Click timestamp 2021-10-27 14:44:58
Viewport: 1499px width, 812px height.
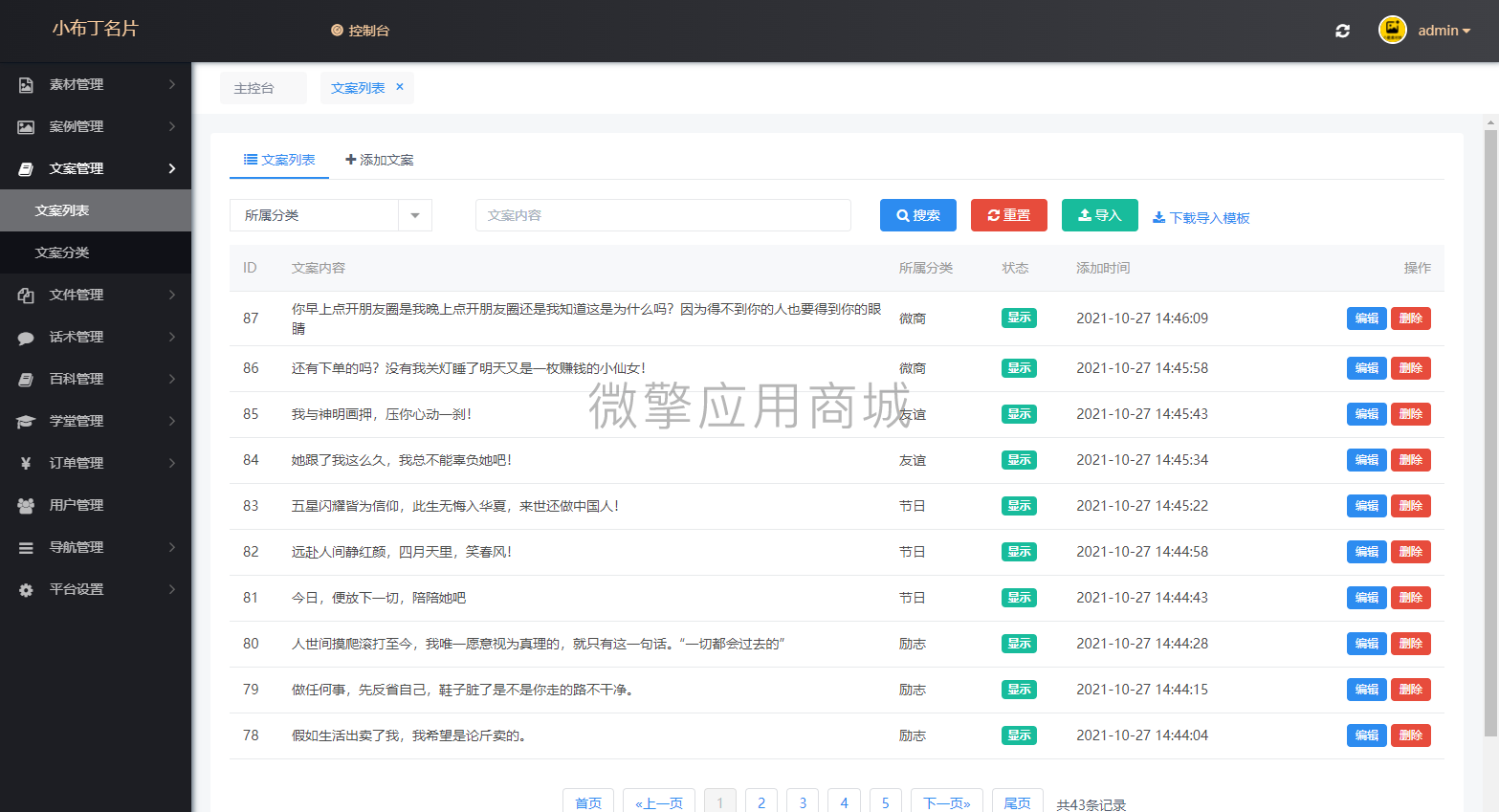(1142, 552)
